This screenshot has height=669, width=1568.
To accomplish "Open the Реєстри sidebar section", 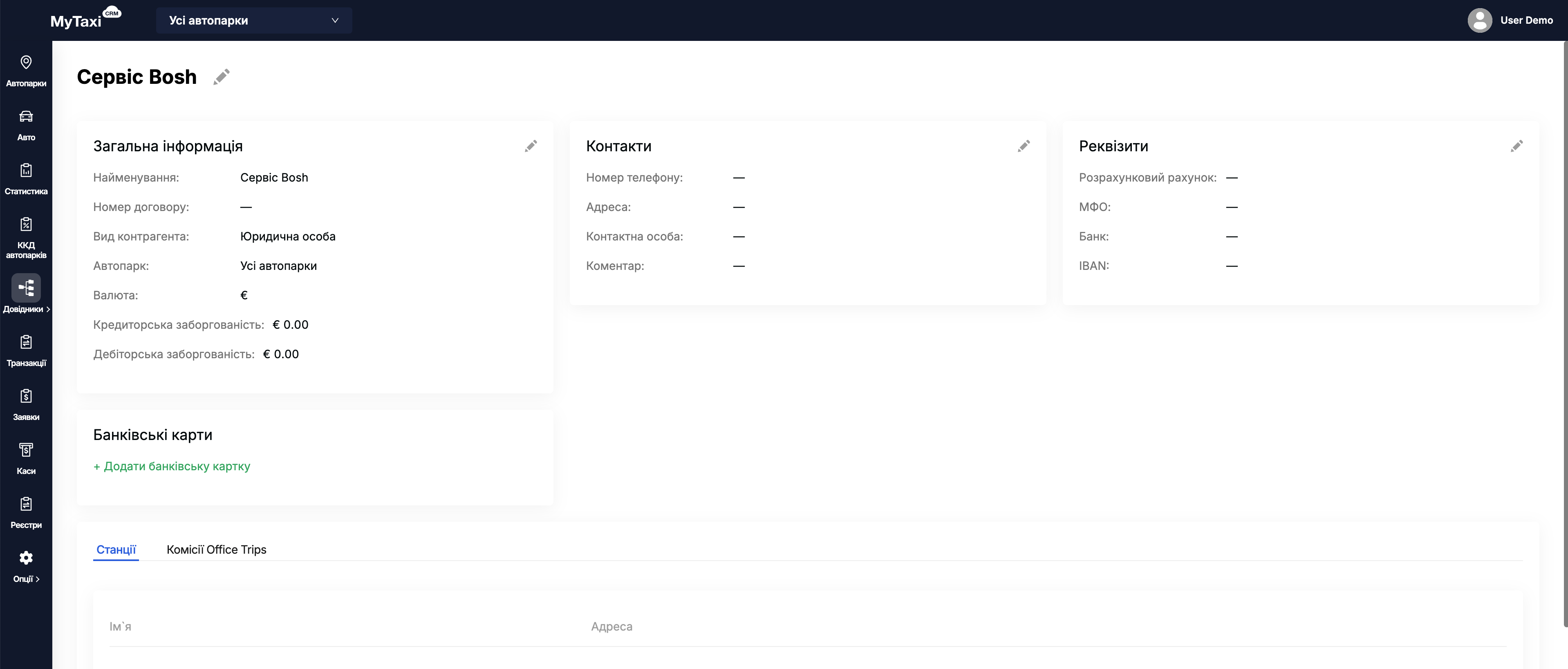I will (x=26, y=513).
